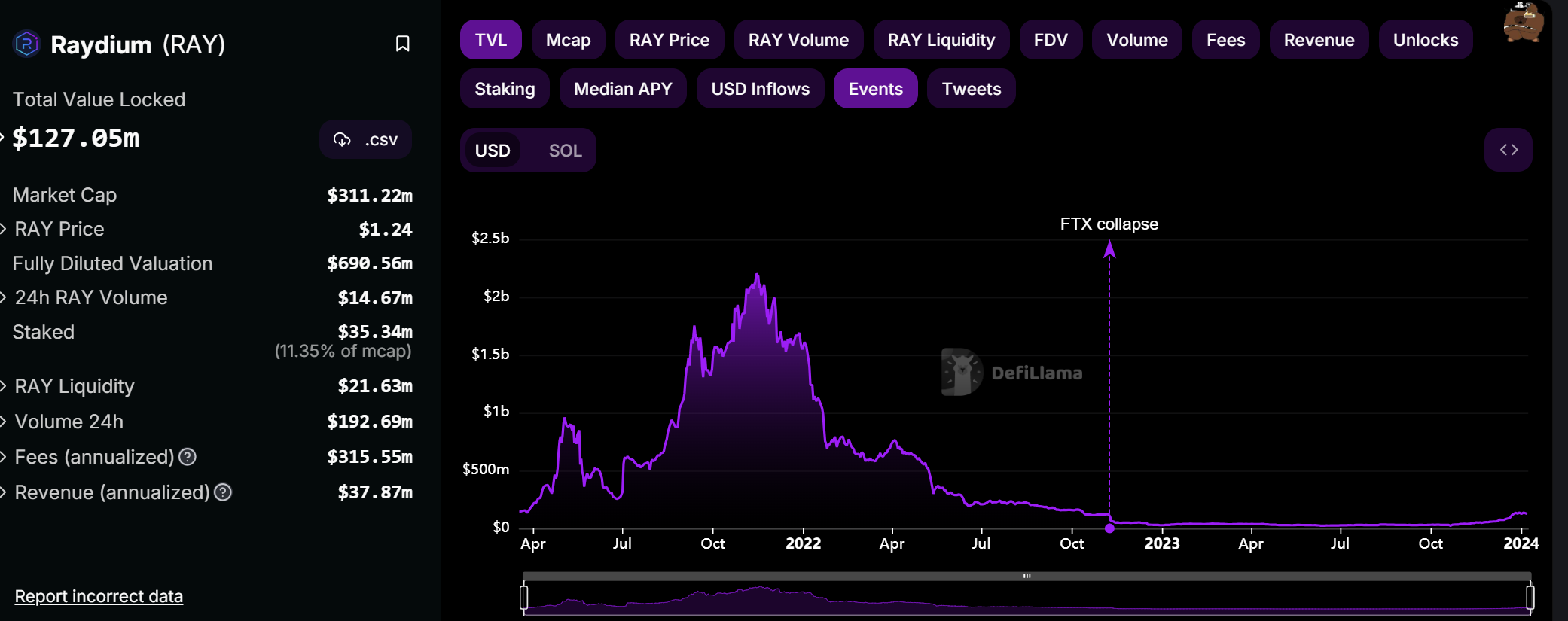The image size is (1568, 621).
Task: Toggle the FDV chart series
Action: 1051,40
